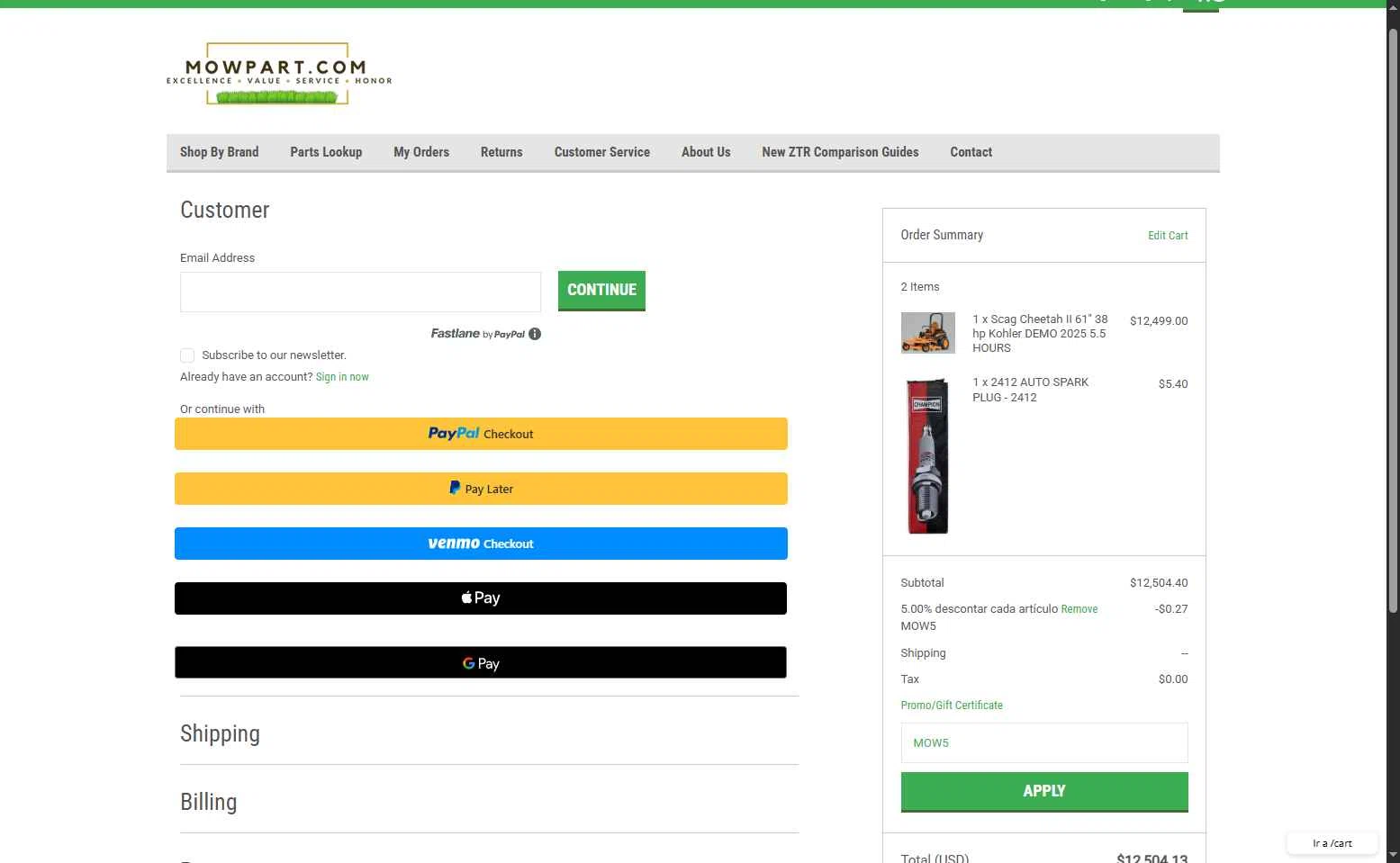
Task: Remove the MOW5 discount coupon
Action: click(1079, 609)
